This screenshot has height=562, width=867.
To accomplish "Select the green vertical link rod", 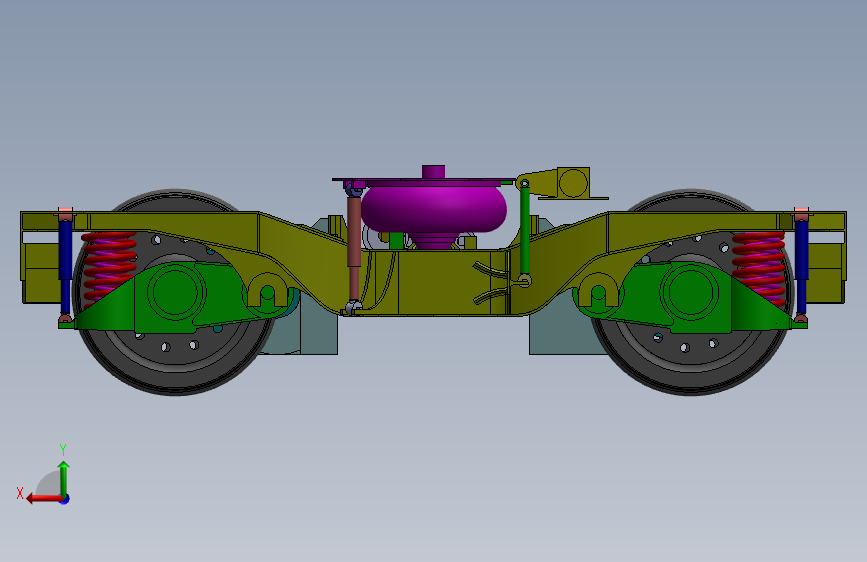I will click(x=524, y=231).
